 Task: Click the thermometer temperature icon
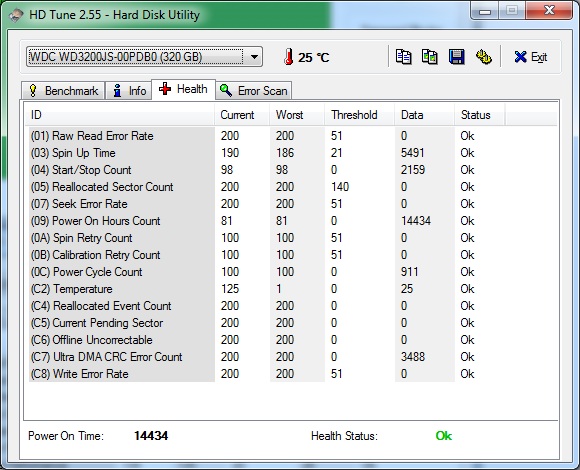tap(289, 57)
